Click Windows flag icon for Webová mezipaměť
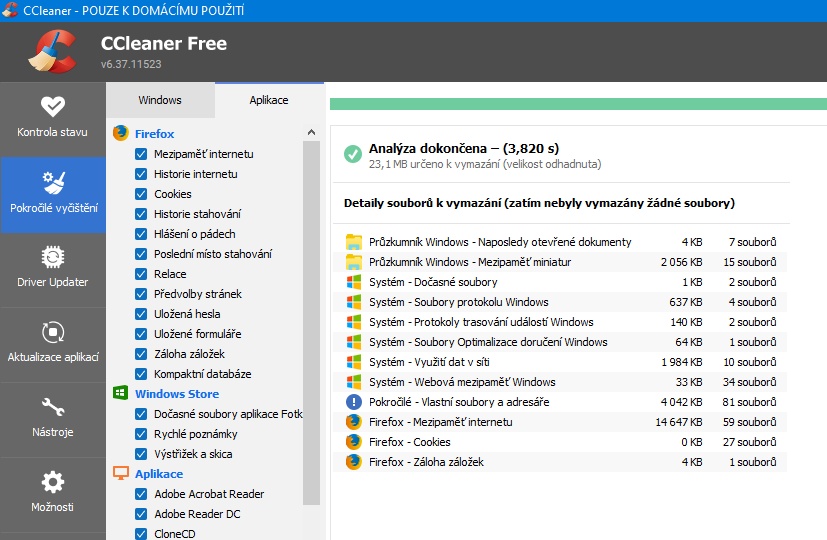Screen dimensions: 827x540 353,382
